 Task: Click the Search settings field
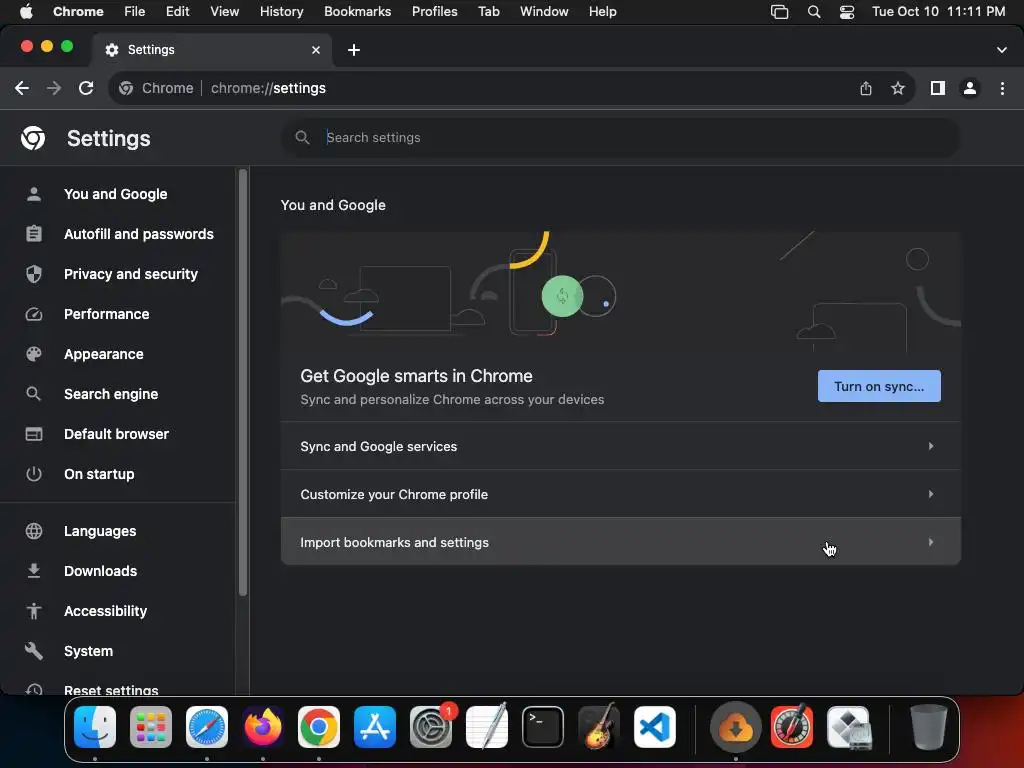(620, 138)
